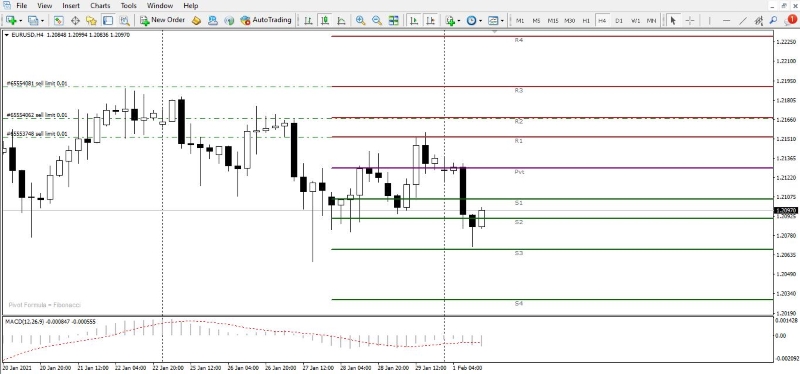Image resolution: width=800 pixels, height=374 pixels.
Task: Click the arrow before EURUSD,H4 title
Action: (x=6, y=35)
